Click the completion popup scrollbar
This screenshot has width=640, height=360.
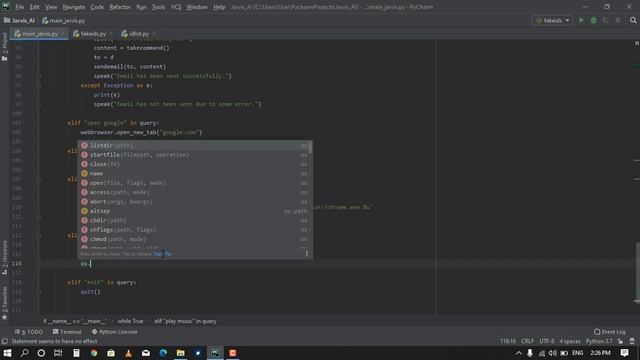coord(311,147)
